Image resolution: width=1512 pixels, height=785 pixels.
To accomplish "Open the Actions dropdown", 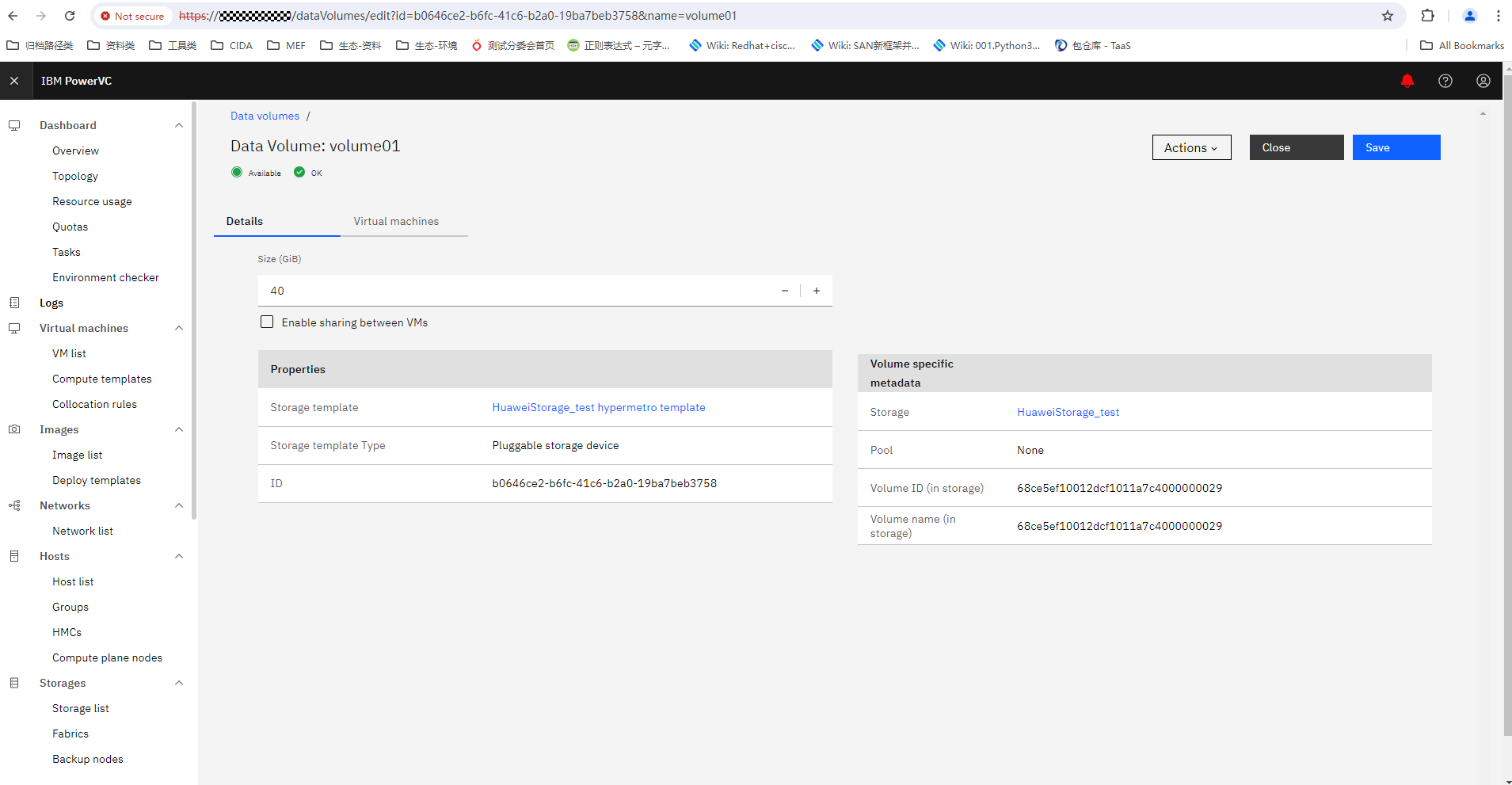I will point(1191,147).
